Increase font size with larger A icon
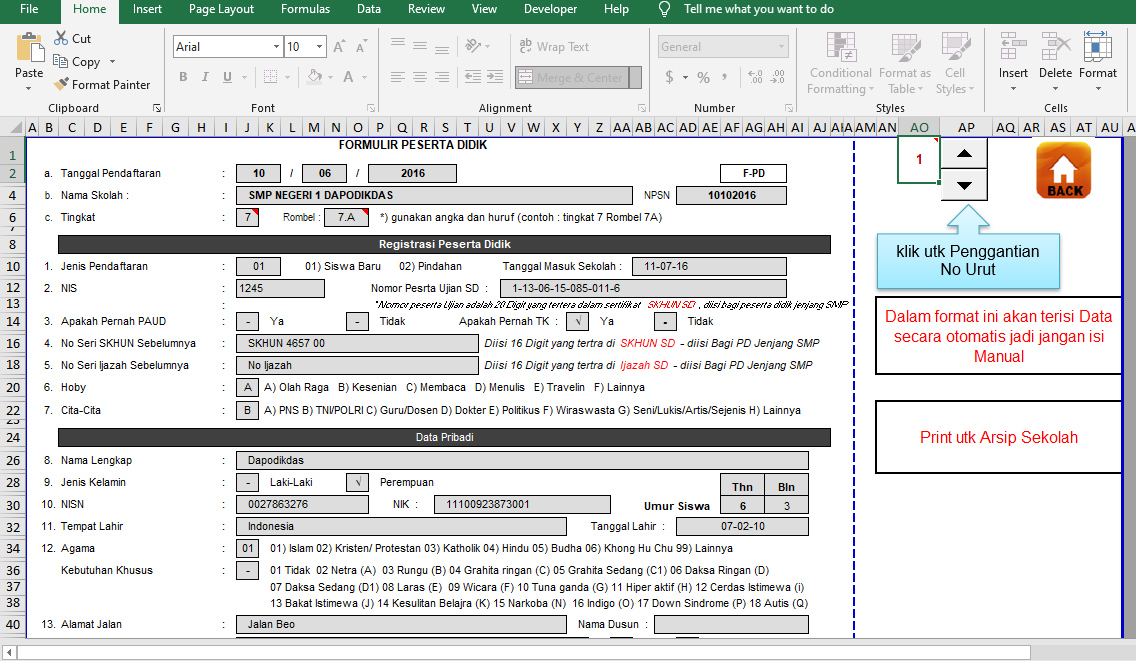This screenshot has height=661, width=1136. (338, 47)
